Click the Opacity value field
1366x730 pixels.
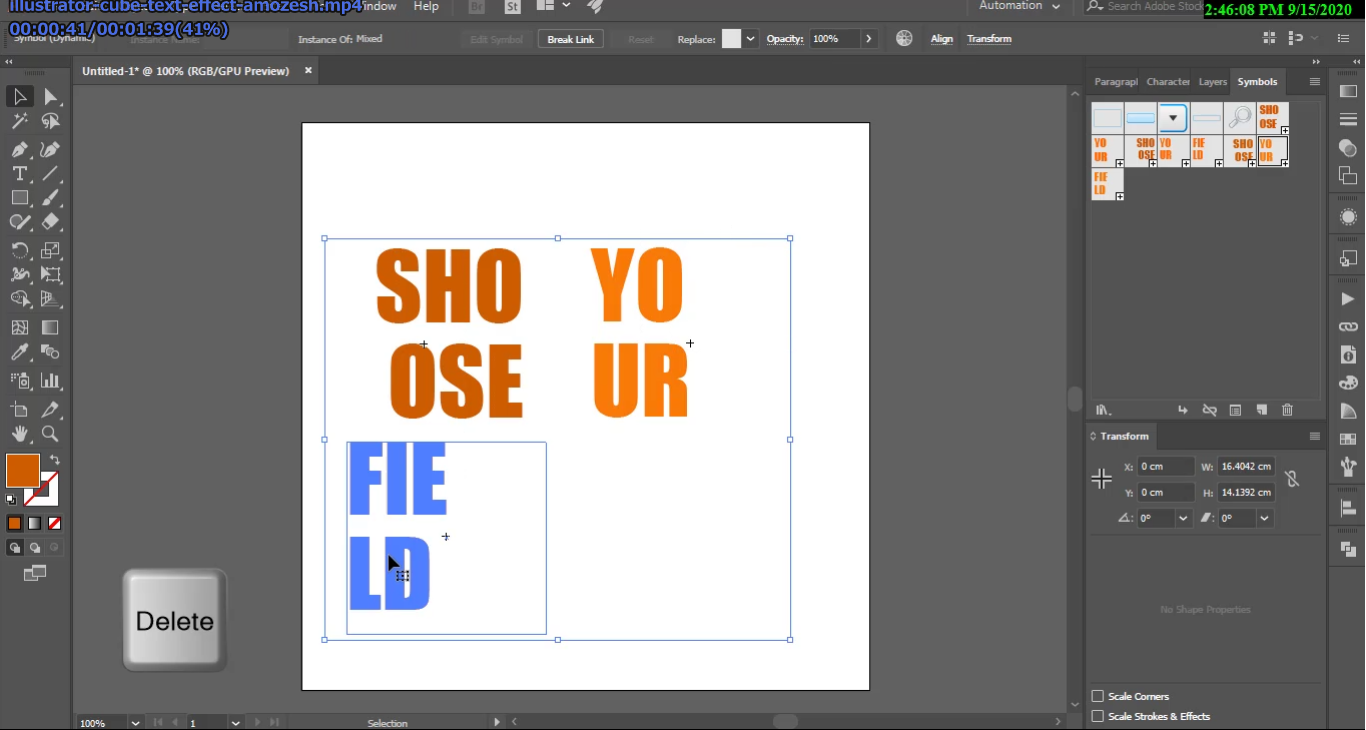point(834,39)
